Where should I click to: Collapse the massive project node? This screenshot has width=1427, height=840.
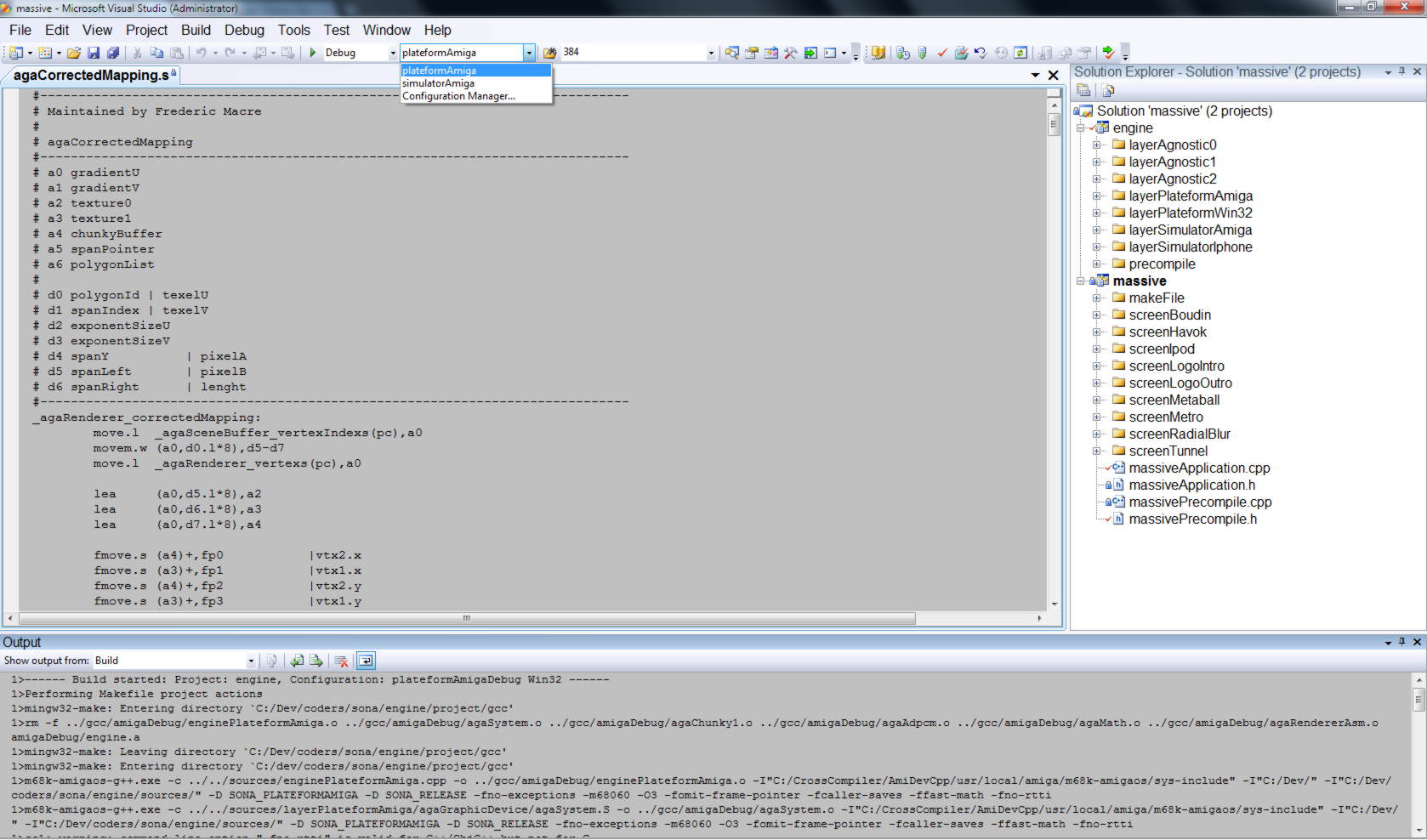pyautogui.click(x=1081, y=281)
